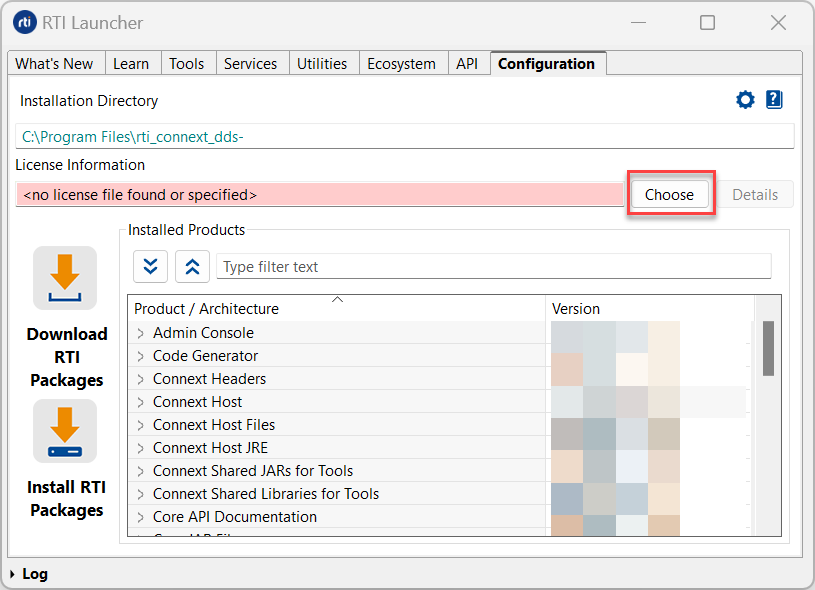Open the Services tab
The width and height of the screenshot is (815, 590).
click(x=251, y=63)
